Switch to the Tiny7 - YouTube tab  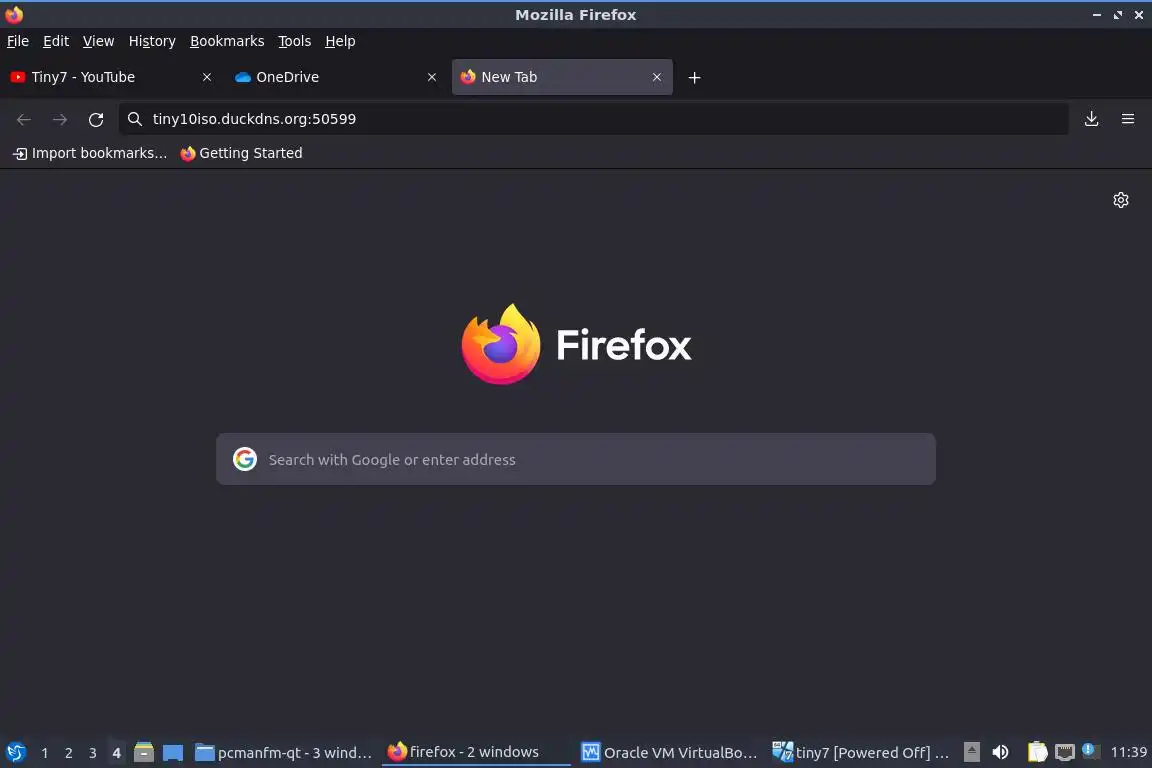(x=112, y=77)
